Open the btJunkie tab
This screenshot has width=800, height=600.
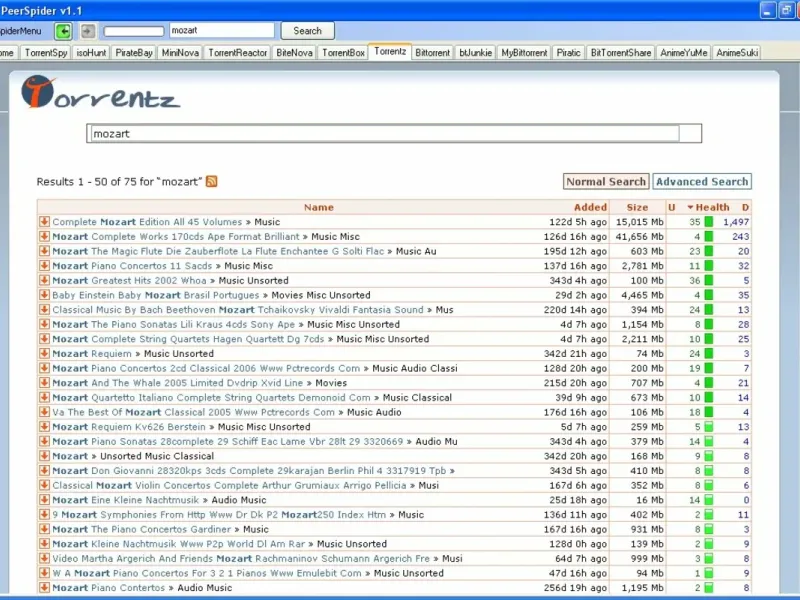click(x=476, y=53)
